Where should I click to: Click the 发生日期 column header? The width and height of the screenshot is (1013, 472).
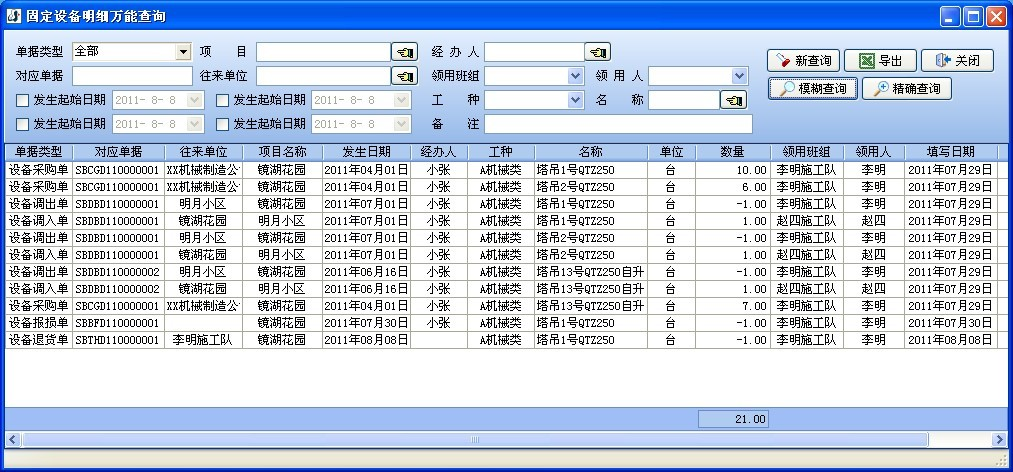366,152
